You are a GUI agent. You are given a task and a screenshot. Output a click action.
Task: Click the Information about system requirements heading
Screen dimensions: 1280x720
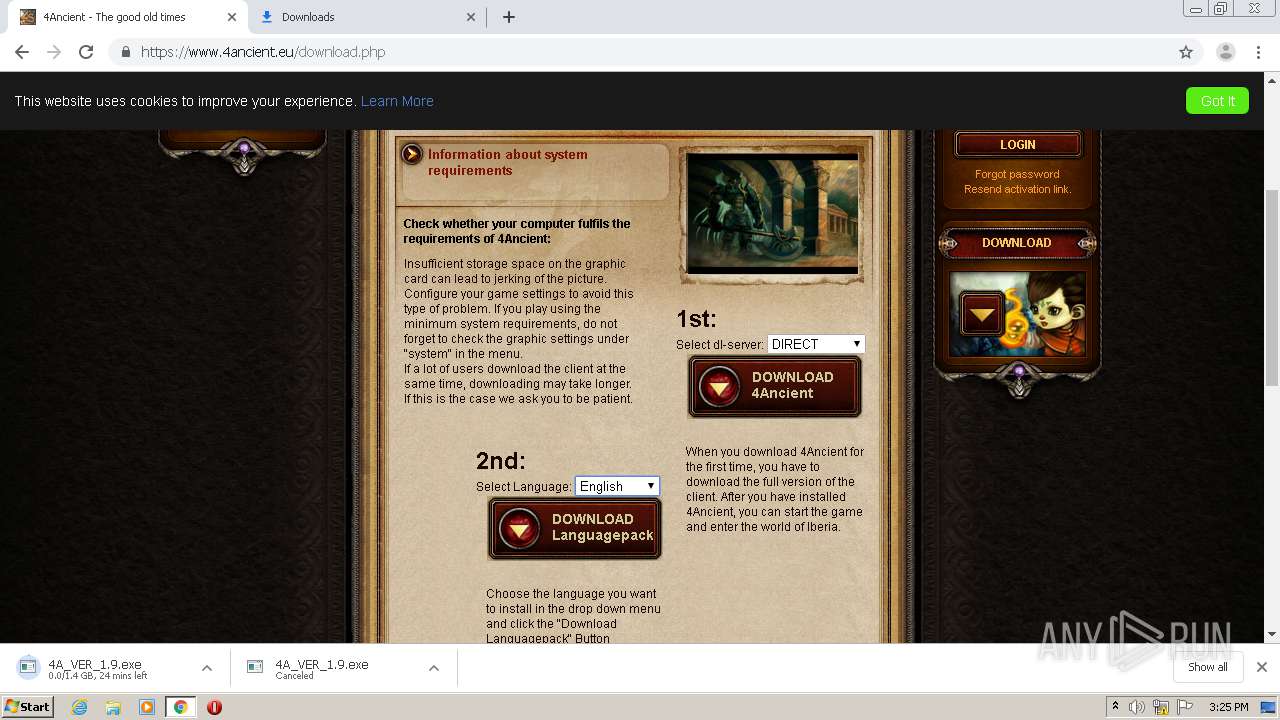click(508, 162)
